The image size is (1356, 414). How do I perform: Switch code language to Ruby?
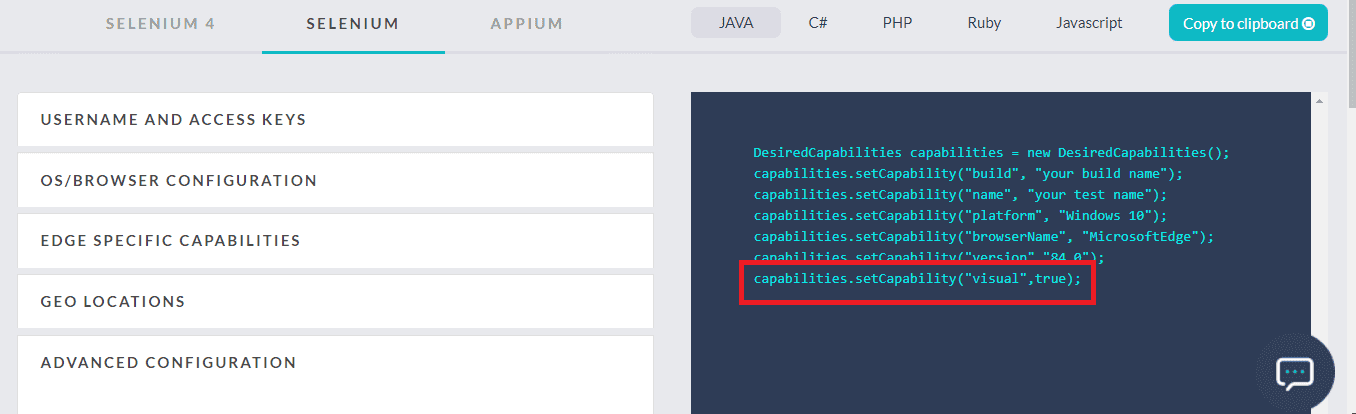[x=984, y=22]
